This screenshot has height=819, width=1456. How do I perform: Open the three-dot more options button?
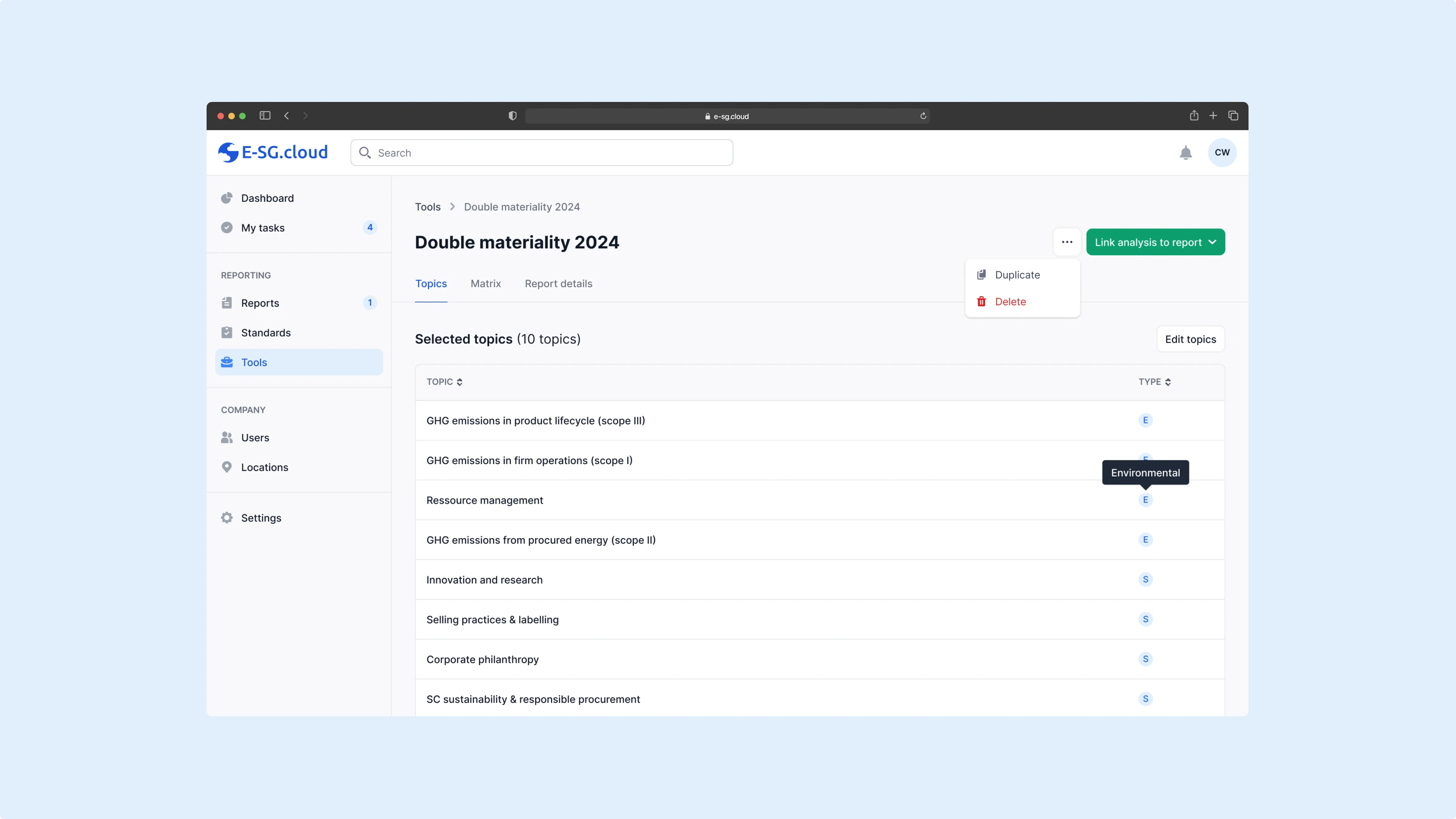(1067, 242)
